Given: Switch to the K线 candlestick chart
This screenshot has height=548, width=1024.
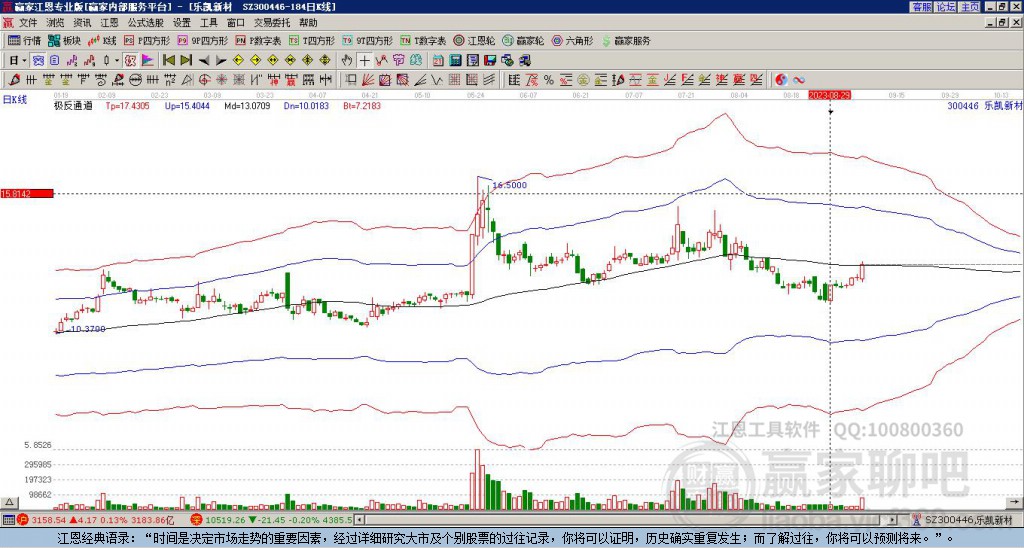Looking at the screenshot, I should [x=102, y=40].
